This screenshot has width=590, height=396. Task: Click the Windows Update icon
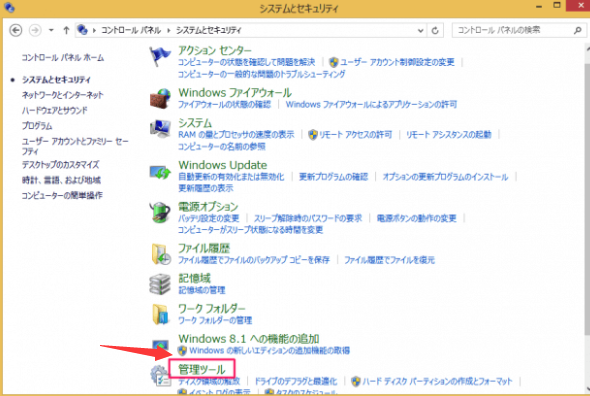tap(160, 172)
